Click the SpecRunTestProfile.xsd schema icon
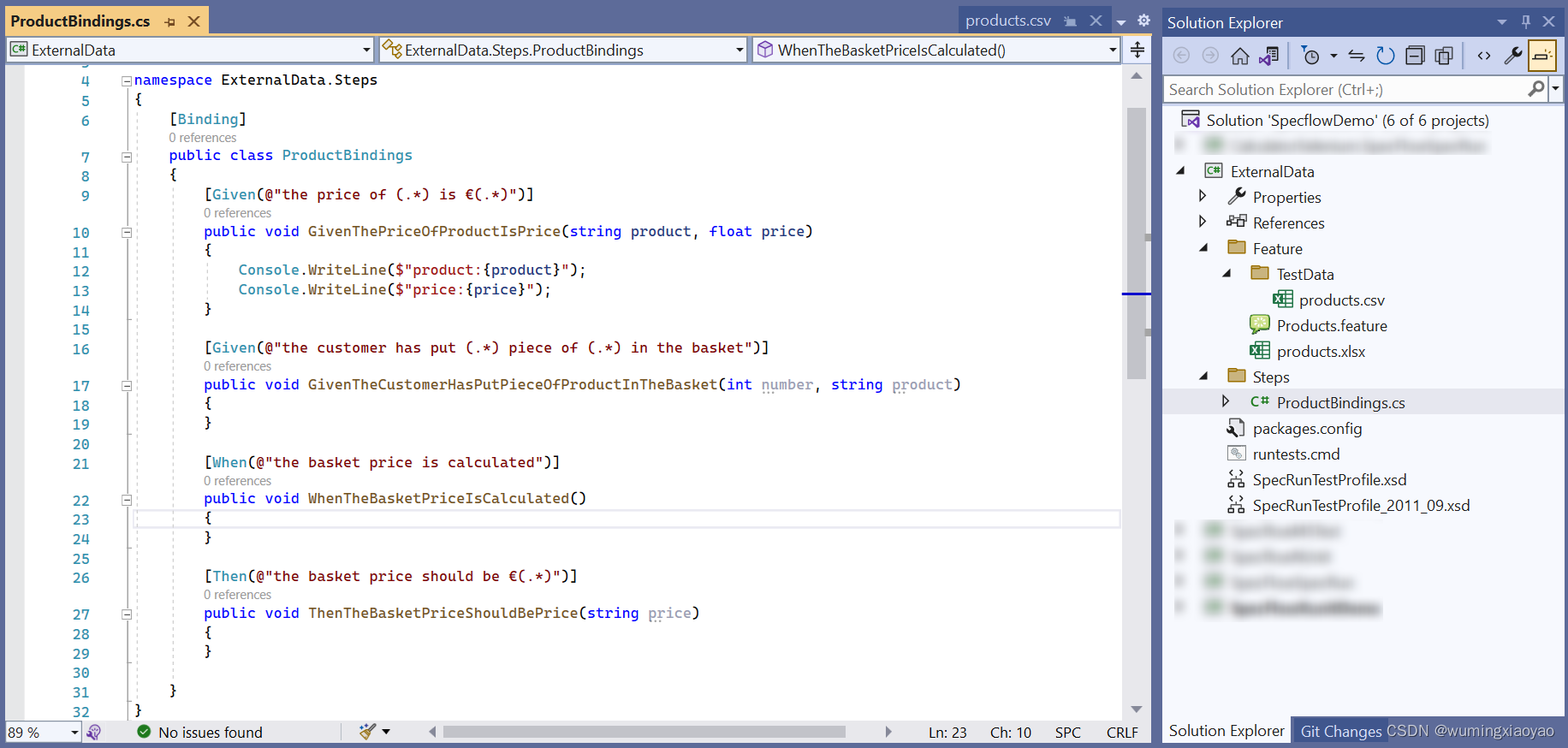Screen dimensions: 1568x748 coord(1236,479)
